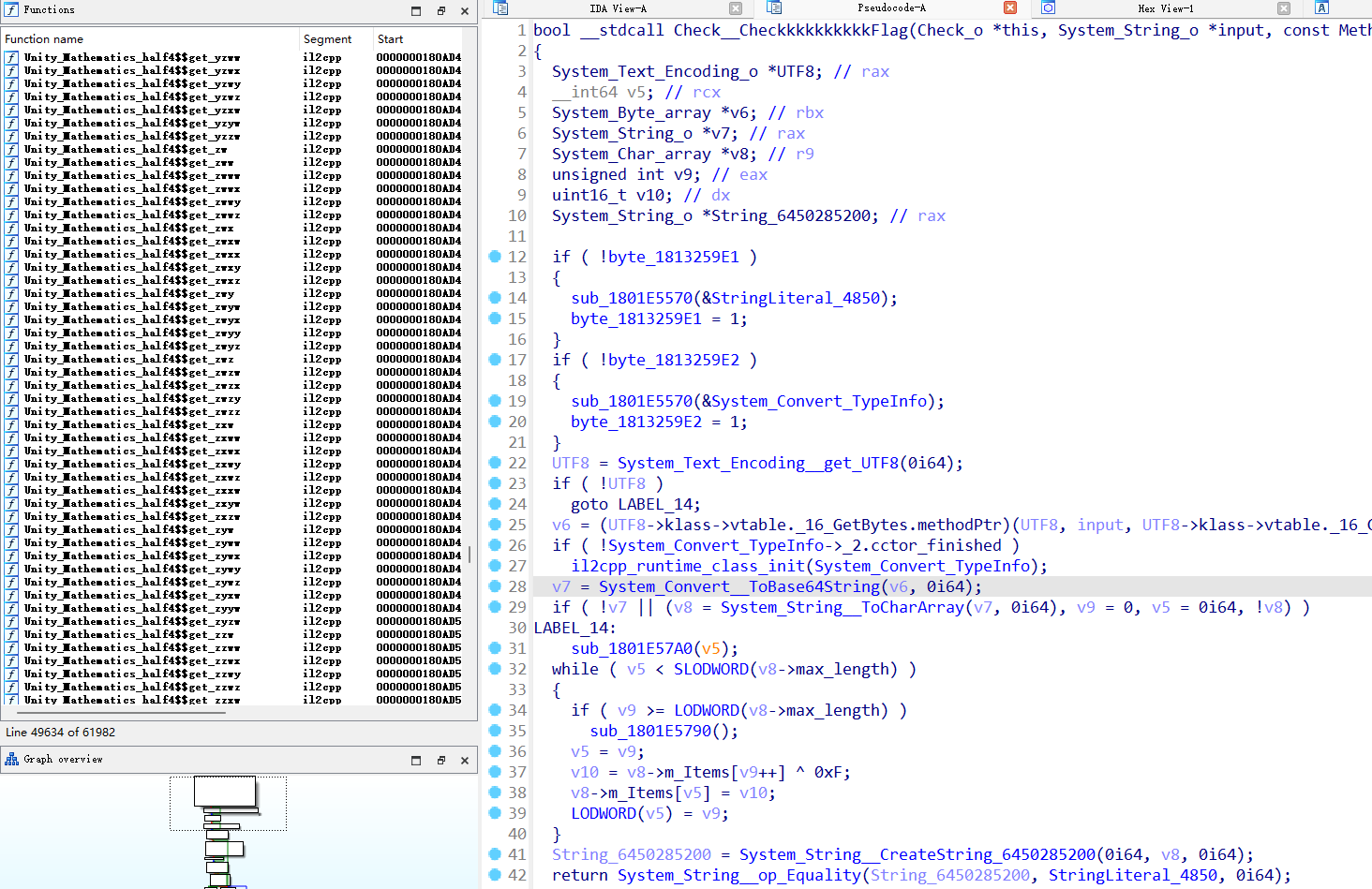Click the Graph overview title bar icon

pyautogui.click(x=11, y=759)
